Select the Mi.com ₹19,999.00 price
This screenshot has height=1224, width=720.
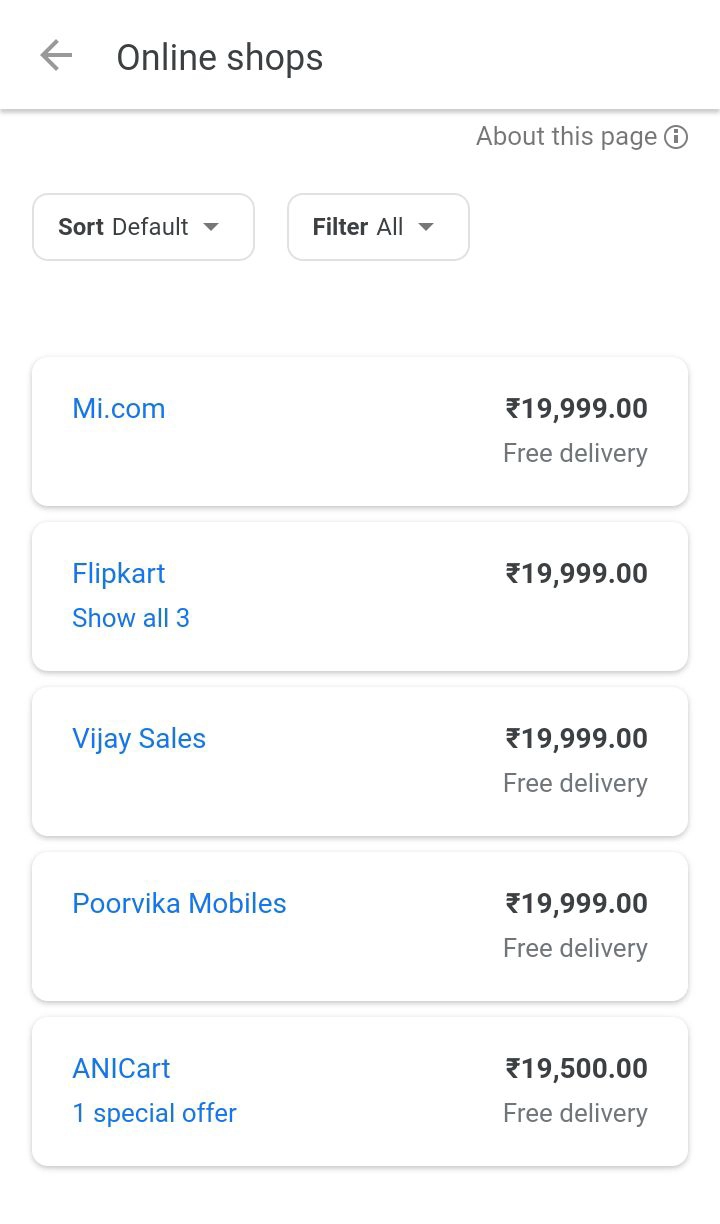(x=576, y=408)
